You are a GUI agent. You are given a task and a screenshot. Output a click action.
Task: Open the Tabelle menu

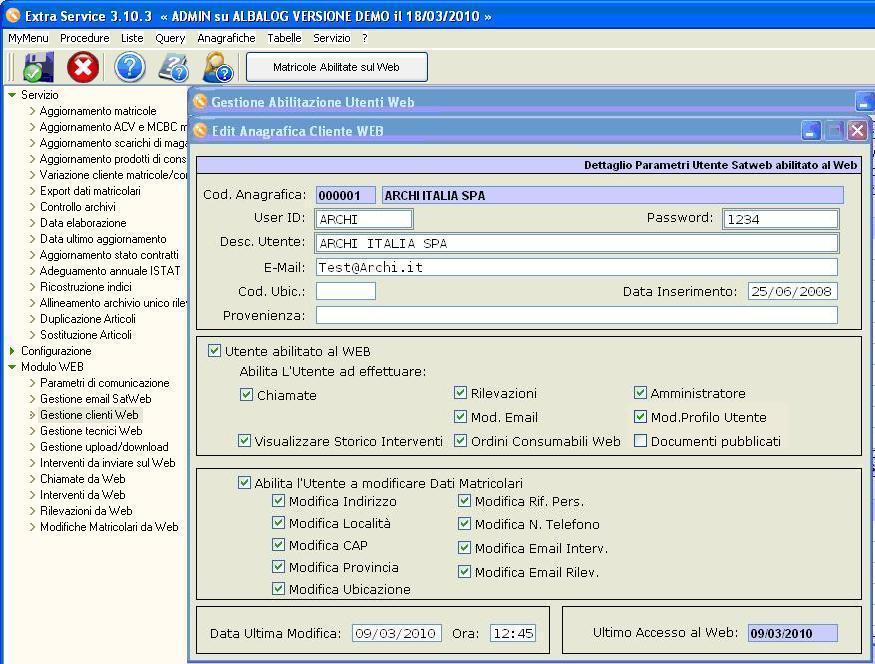click(284, 38)
